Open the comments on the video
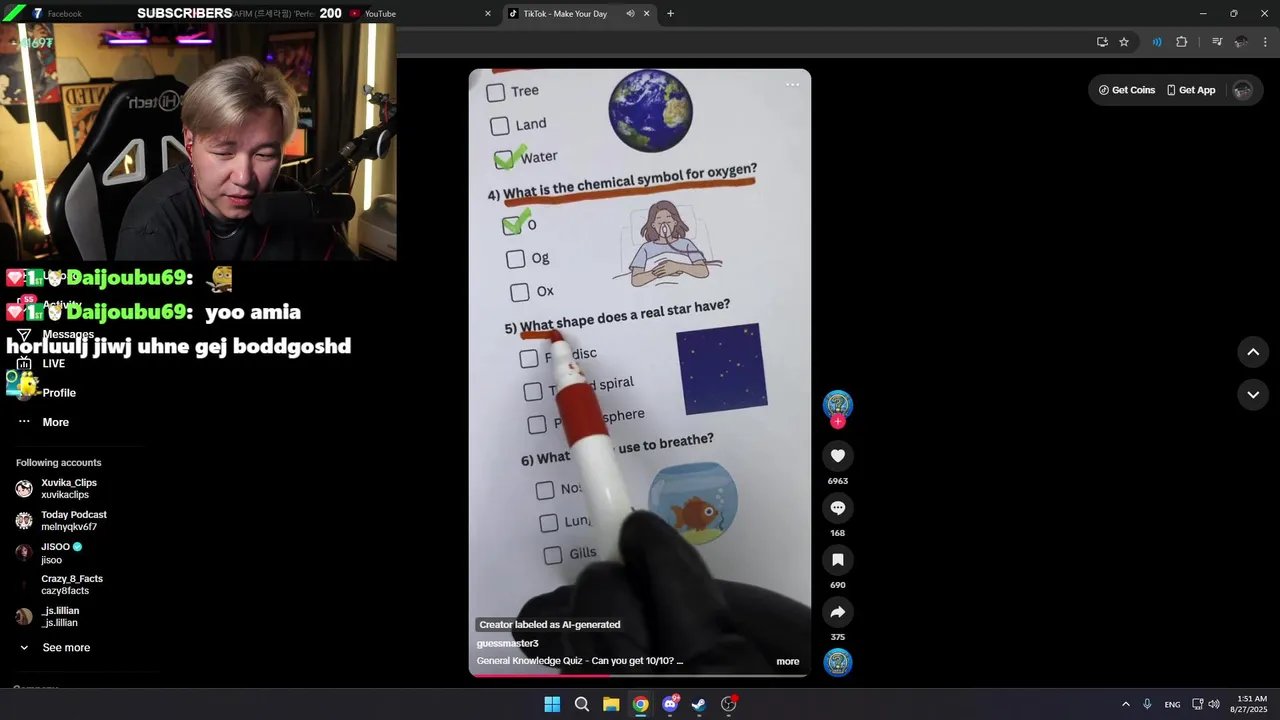This screenshot has width=1280, height=720. 838,508
